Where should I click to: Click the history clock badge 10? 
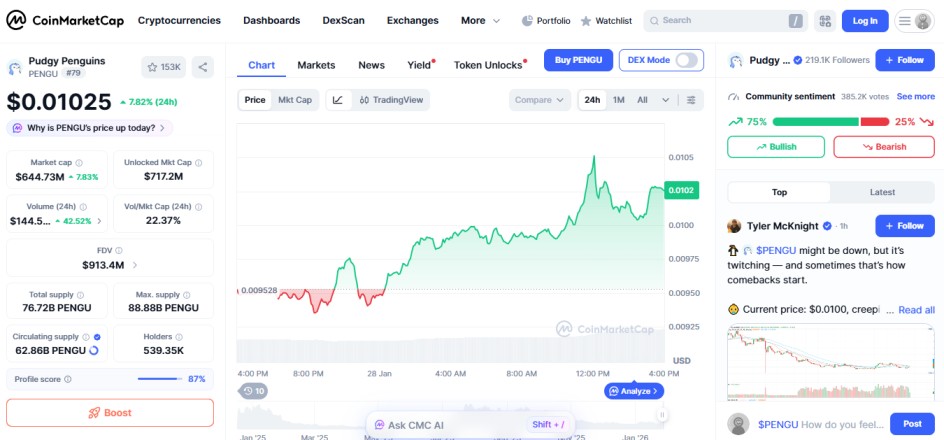coord(253,391)
